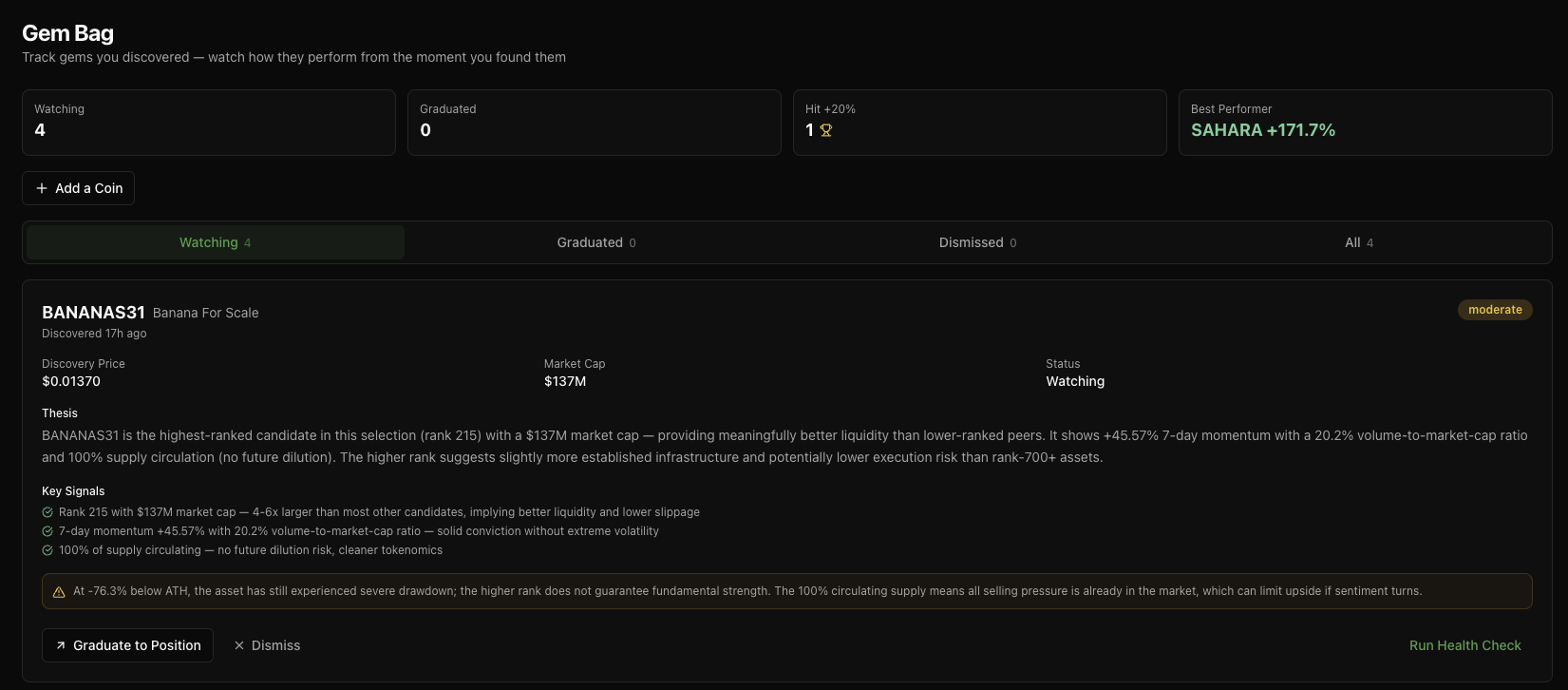Screen dimensions: 1568x690
Task: Click the check icon beside Rank 215 signal
Action: coord(47,512)
